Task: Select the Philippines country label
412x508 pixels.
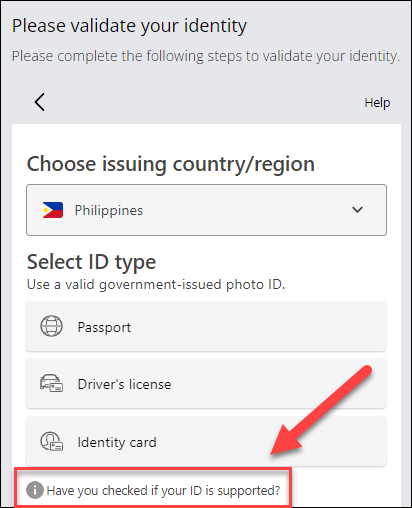Action: point(109,210)
